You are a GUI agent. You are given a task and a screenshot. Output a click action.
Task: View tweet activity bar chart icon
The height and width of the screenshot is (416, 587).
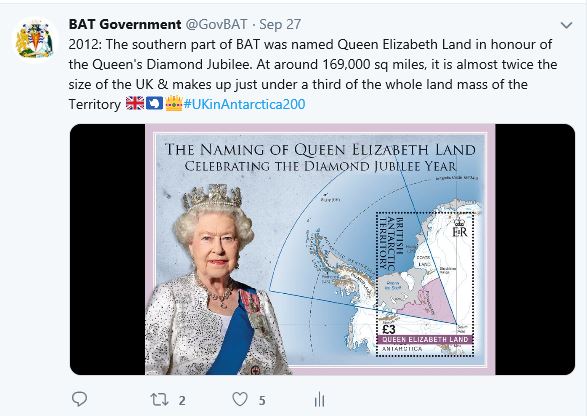click(x=319, y=399)
